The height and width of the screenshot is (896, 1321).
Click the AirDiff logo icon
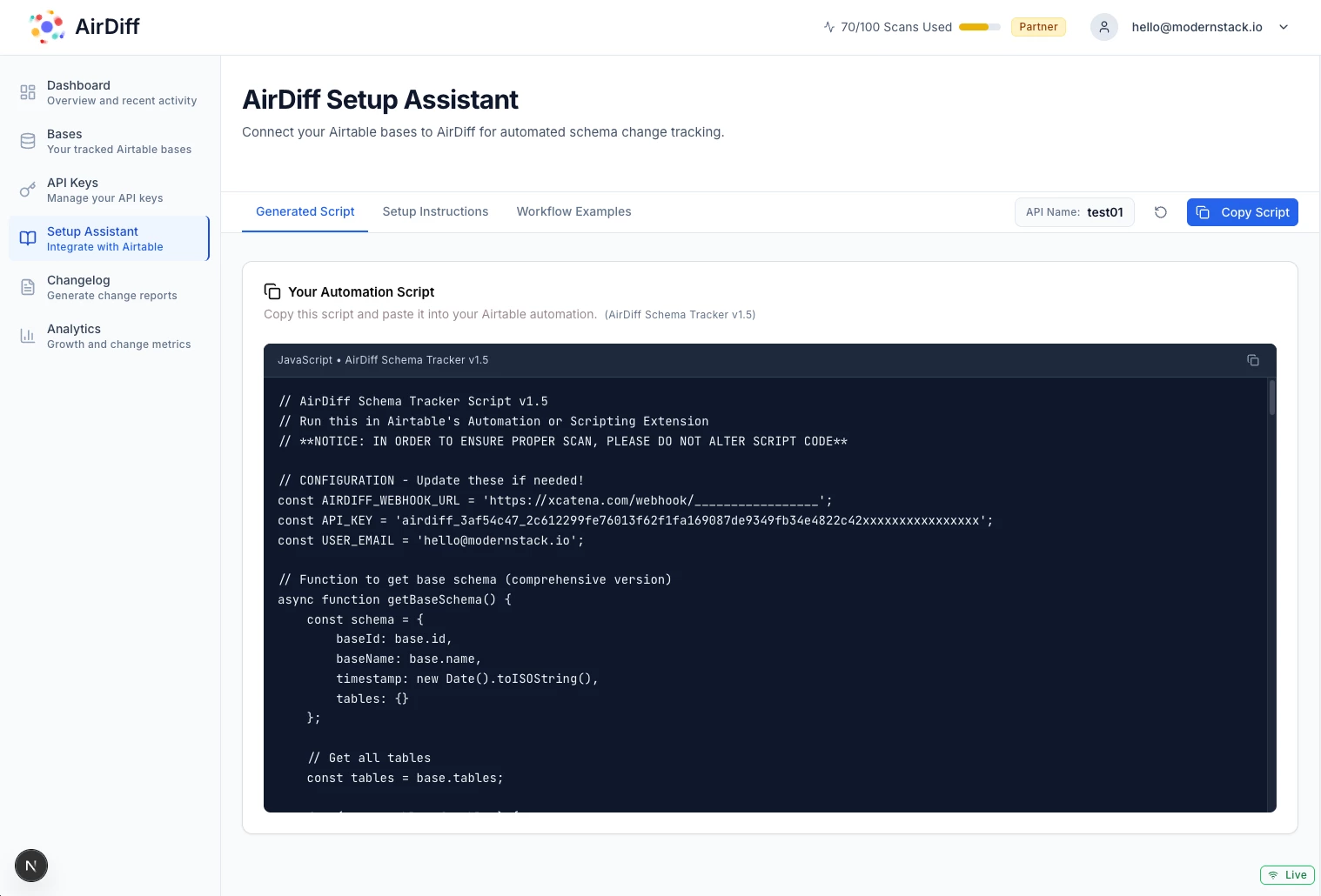click(x=47, y=27)
